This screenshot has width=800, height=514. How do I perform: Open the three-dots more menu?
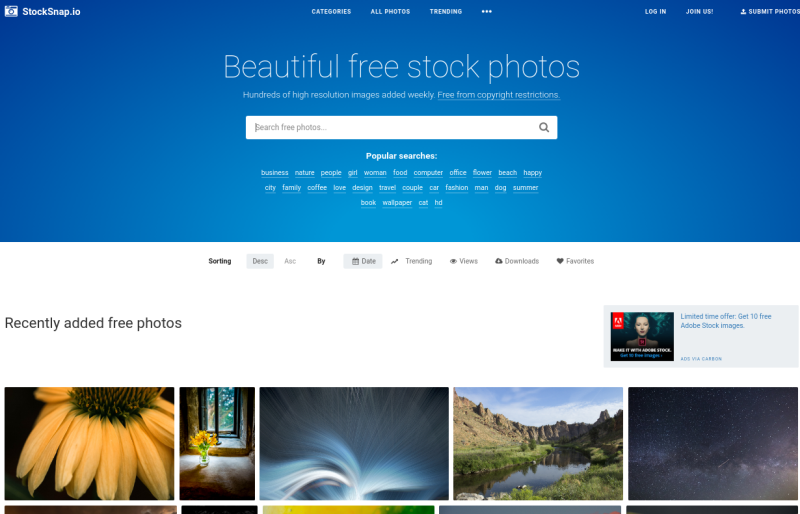coord(487,12)
